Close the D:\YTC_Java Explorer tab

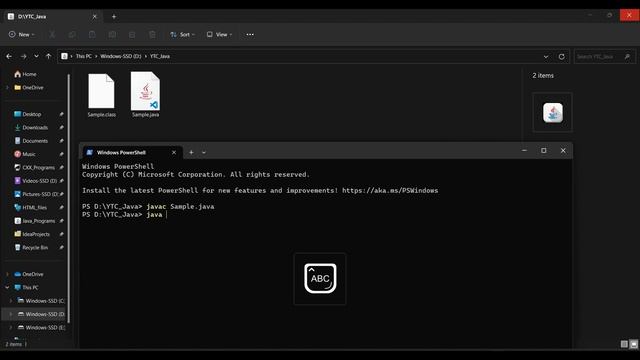tap(94, 17)
